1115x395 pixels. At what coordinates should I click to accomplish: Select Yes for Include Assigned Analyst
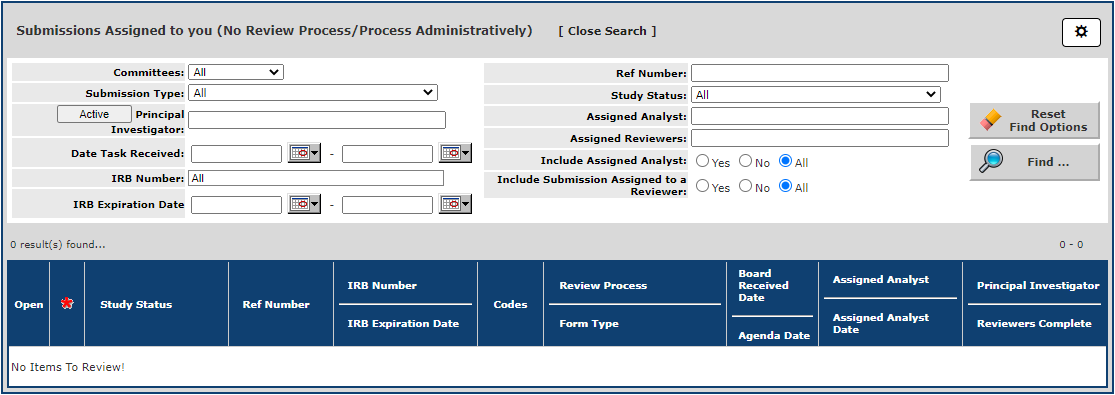pos(703,162)
